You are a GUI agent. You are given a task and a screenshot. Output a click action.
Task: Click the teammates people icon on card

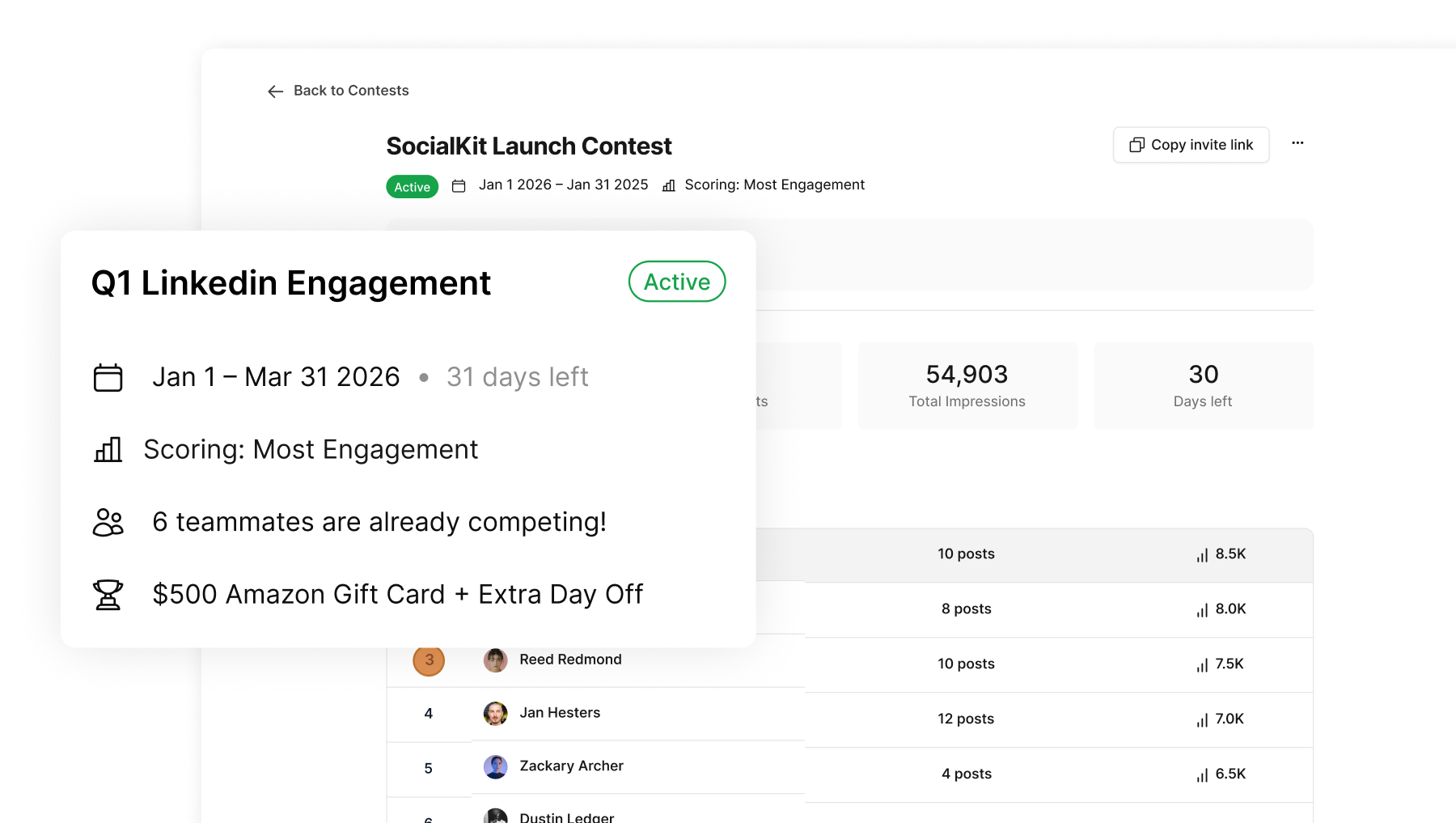108,522
